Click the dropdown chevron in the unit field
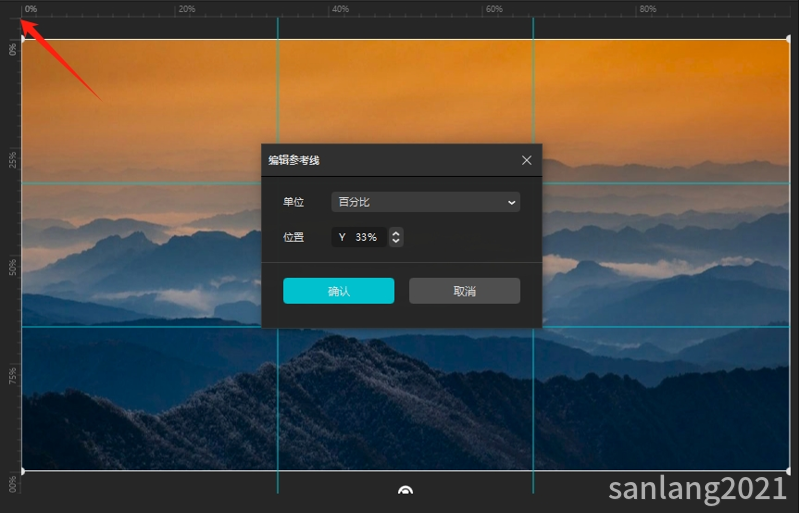Image resolution: width=799 pixels, height=513 pixels. click(x=512, y=202)
